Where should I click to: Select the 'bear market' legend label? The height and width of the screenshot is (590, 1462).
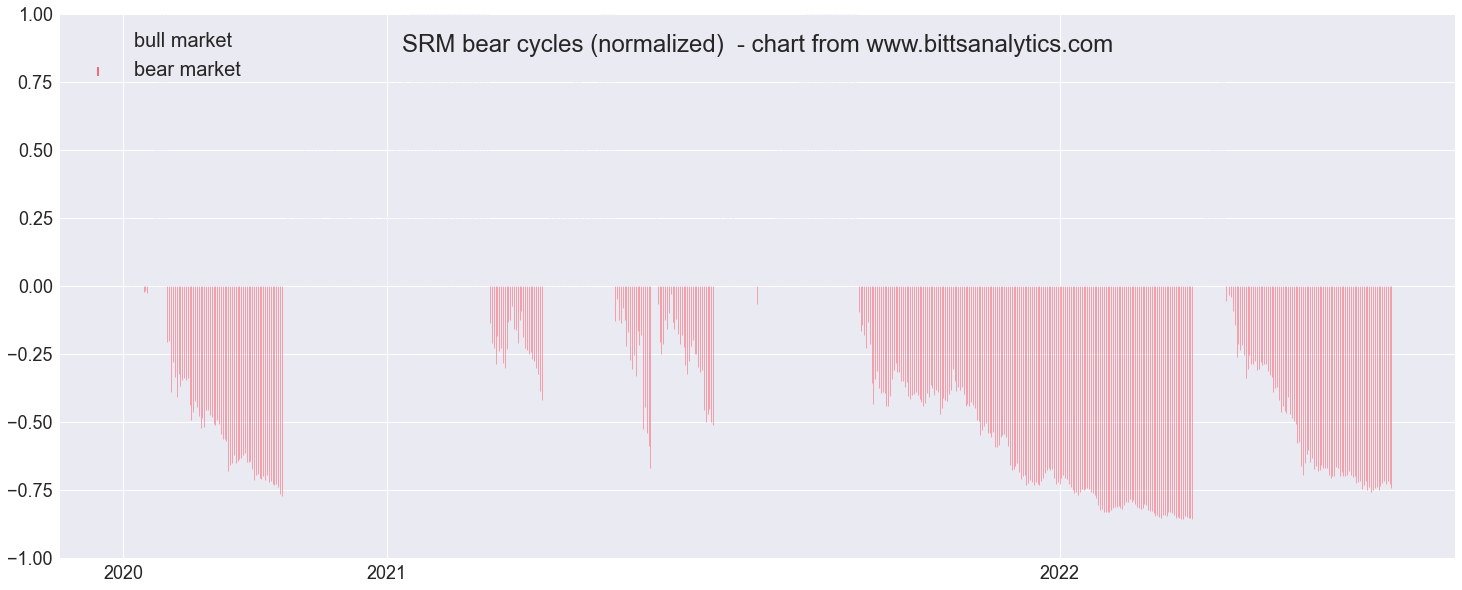(x=187, y=70)
